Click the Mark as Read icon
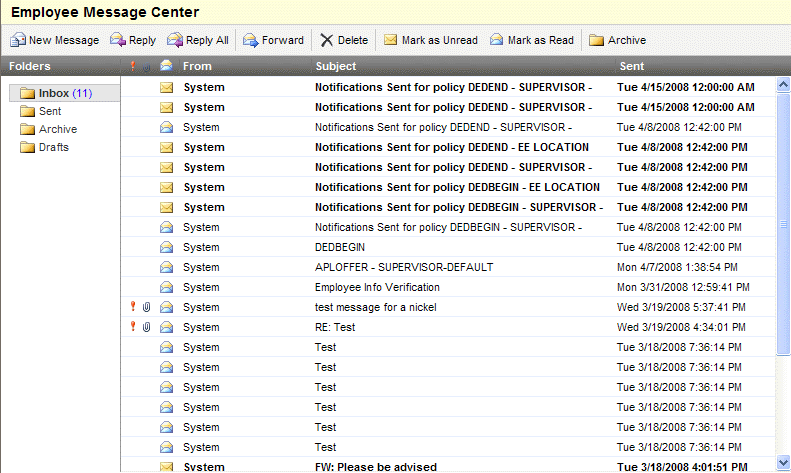Screen dimensions: 791x473 [496, 41]
